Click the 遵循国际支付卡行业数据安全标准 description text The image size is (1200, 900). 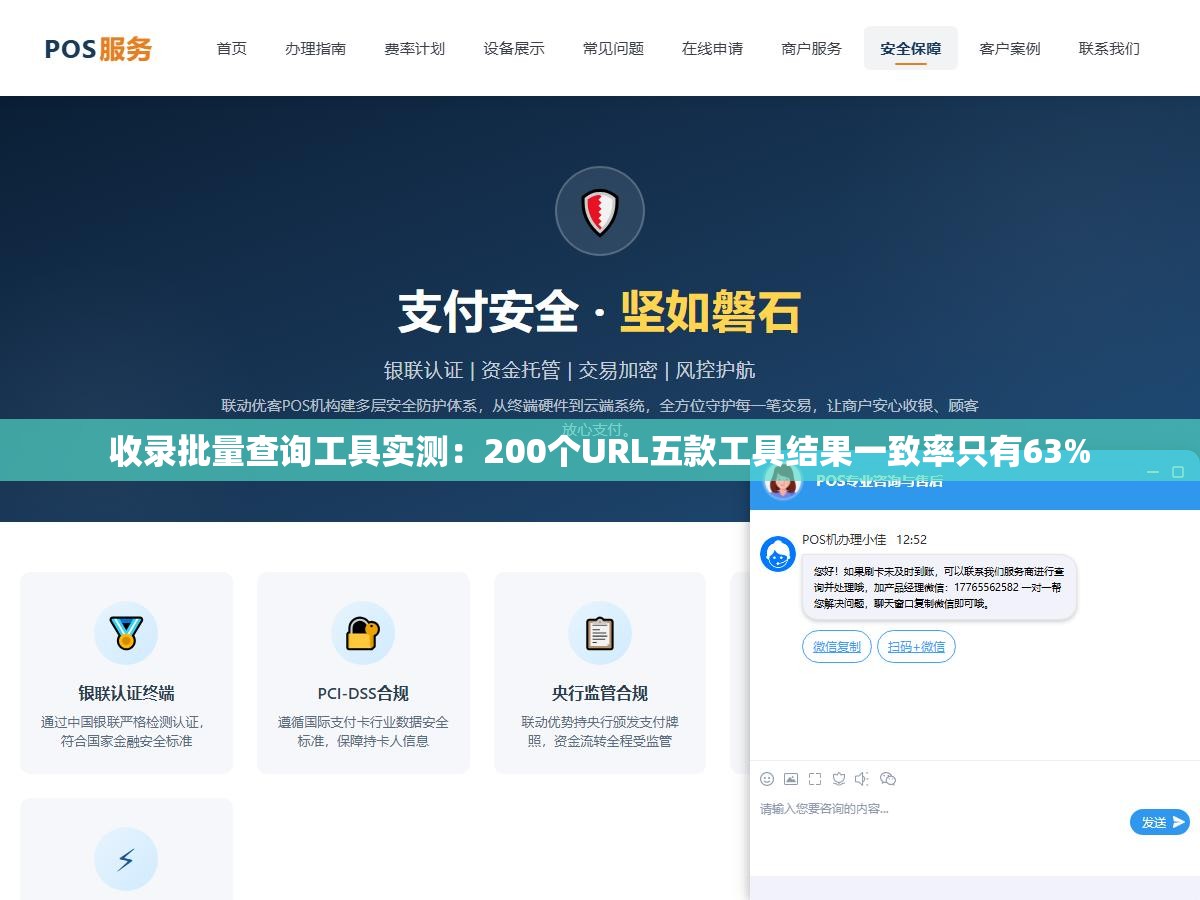(363, 731)
